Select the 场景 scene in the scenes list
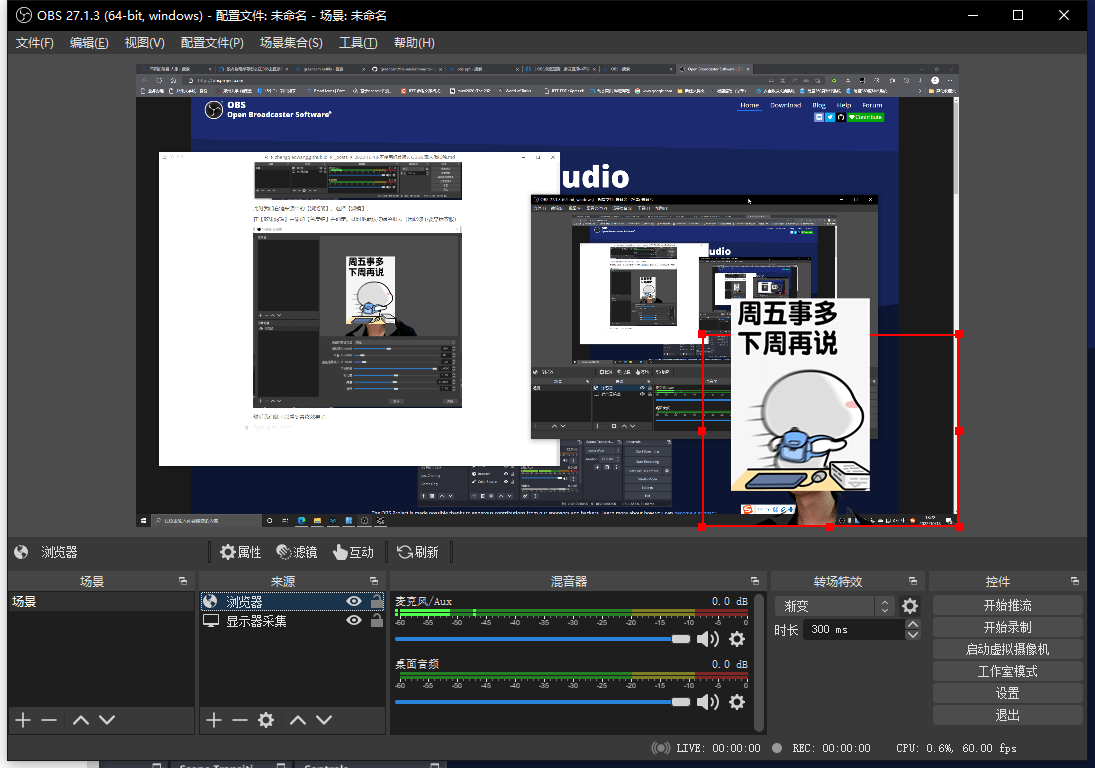This screenshot has width=1095, height=768. click(101, 601)
